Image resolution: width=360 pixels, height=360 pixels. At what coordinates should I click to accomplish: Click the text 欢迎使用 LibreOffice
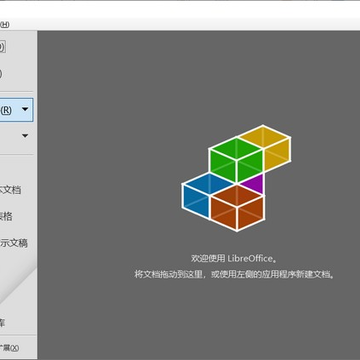click(x=234, y=258)
